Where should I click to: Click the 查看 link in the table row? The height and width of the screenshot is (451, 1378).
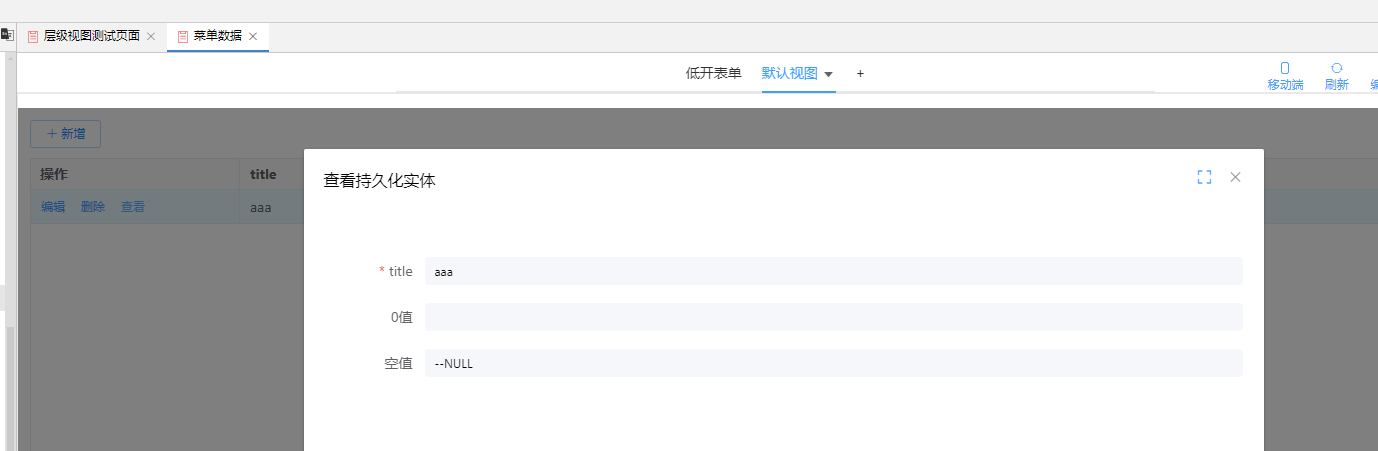[x=133, y=207]
